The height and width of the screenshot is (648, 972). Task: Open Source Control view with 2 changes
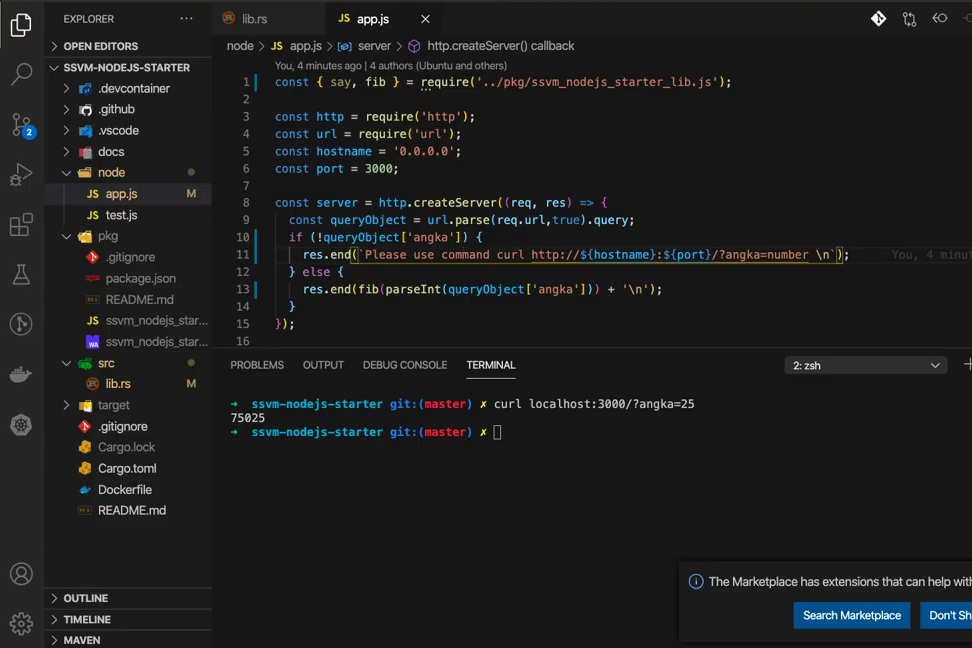22,125
